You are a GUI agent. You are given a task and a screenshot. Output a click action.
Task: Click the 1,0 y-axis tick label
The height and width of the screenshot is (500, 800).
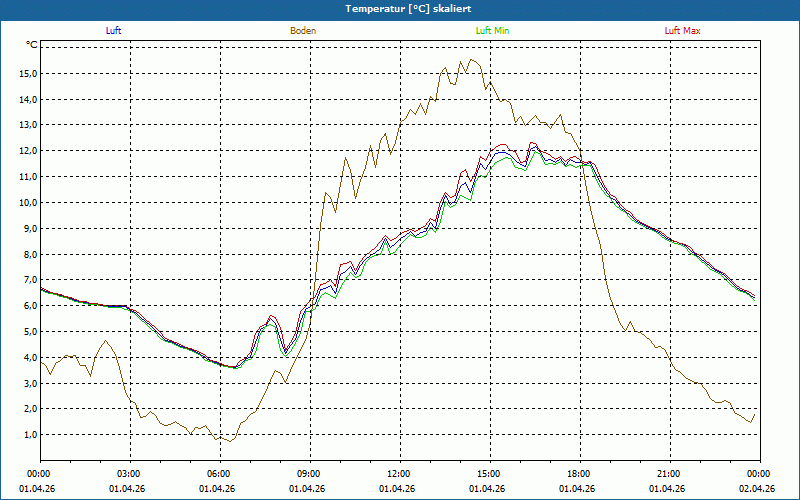[x=29, y=435]
